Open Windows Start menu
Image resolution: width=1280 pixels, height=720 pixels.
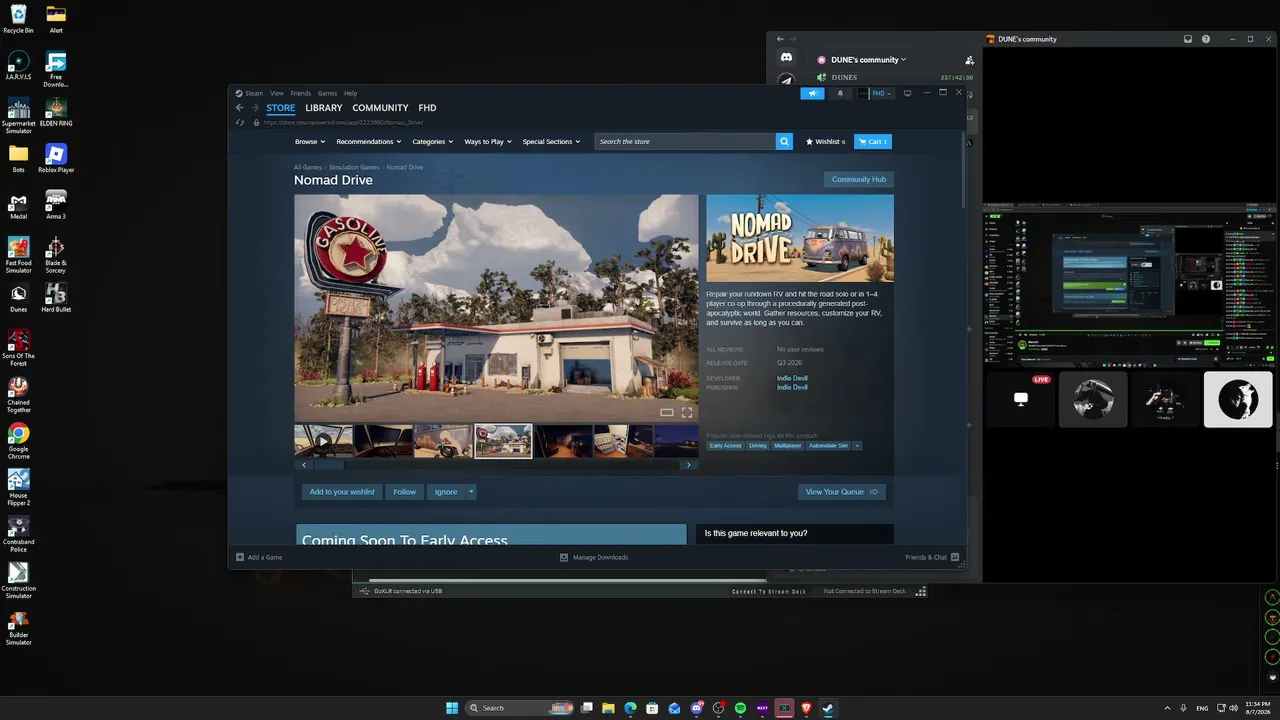[452, 708]
